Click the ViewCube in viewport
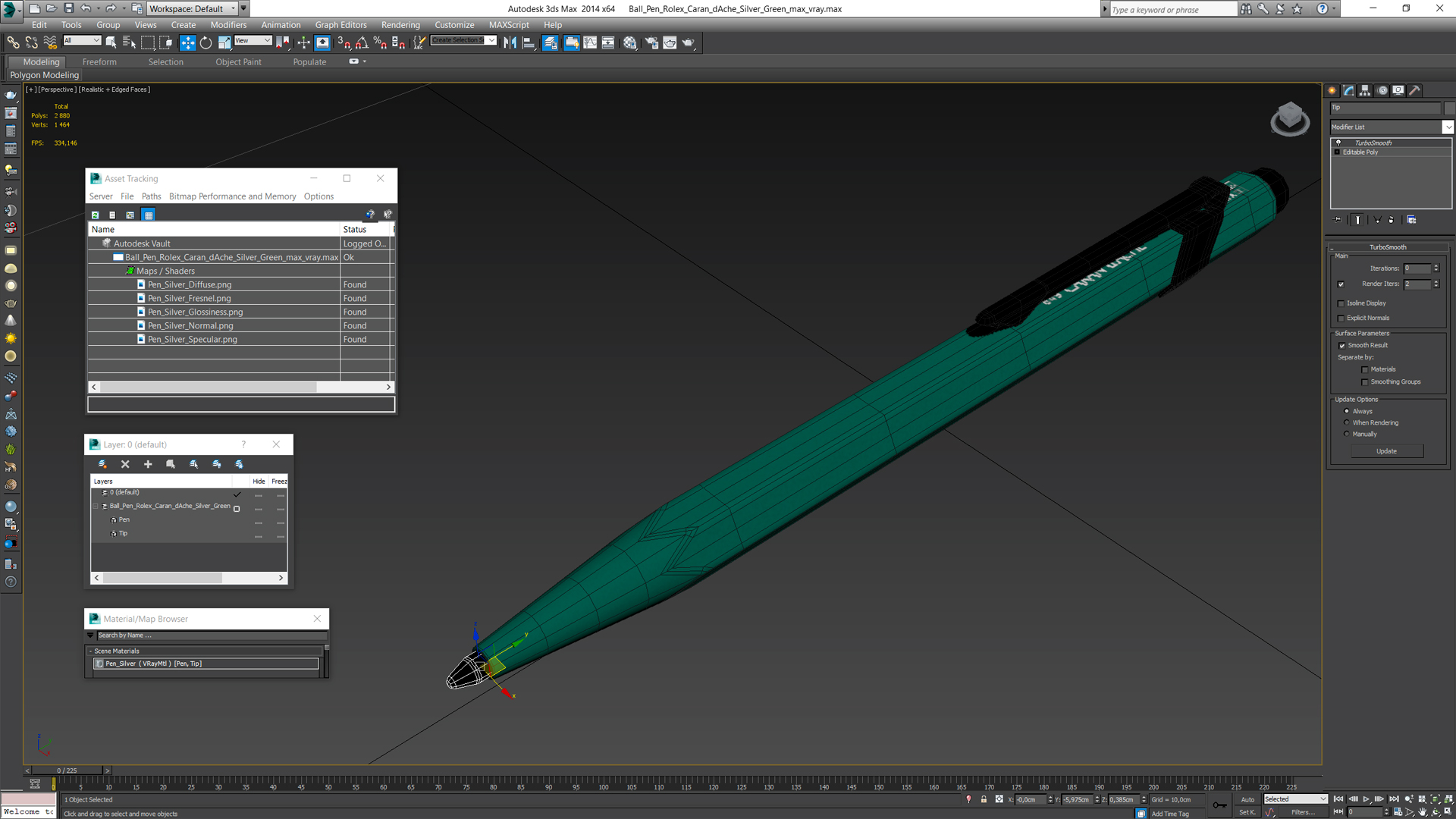Image resolution: width=1456 pixels, height=819 pixels. tap(1290, 119)
